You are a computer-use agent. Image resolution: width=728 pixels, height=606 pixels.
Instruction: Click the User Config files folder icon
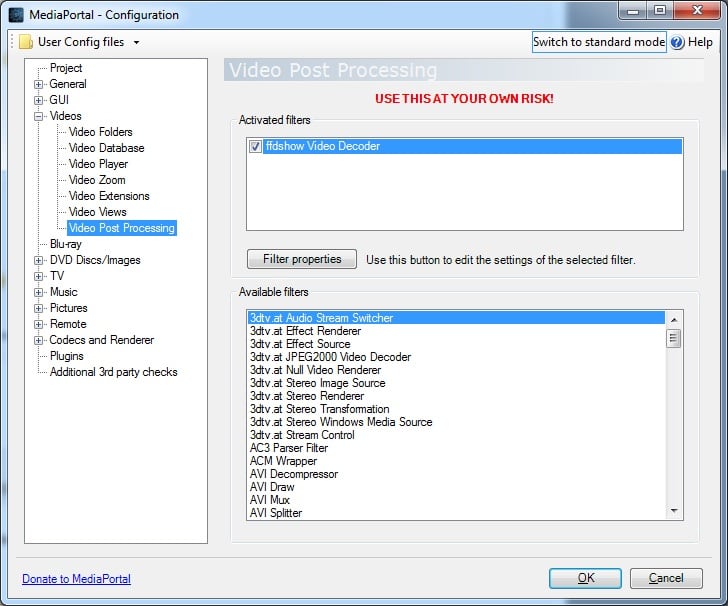(x=24, y=42)
